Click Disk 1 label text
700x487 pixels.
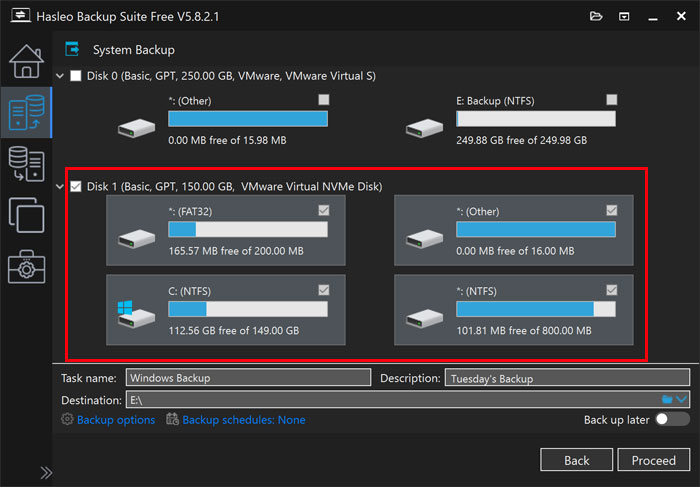point(234,187)
